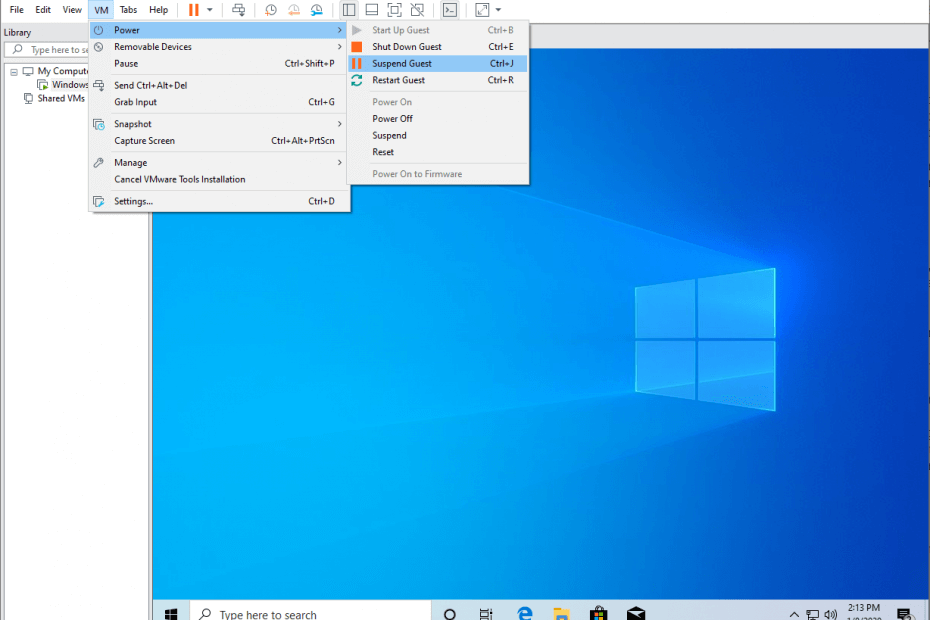Open the Help menu
Image resolution: width=930 pixels, height=620 pixels.
click(x=158, y=10)
